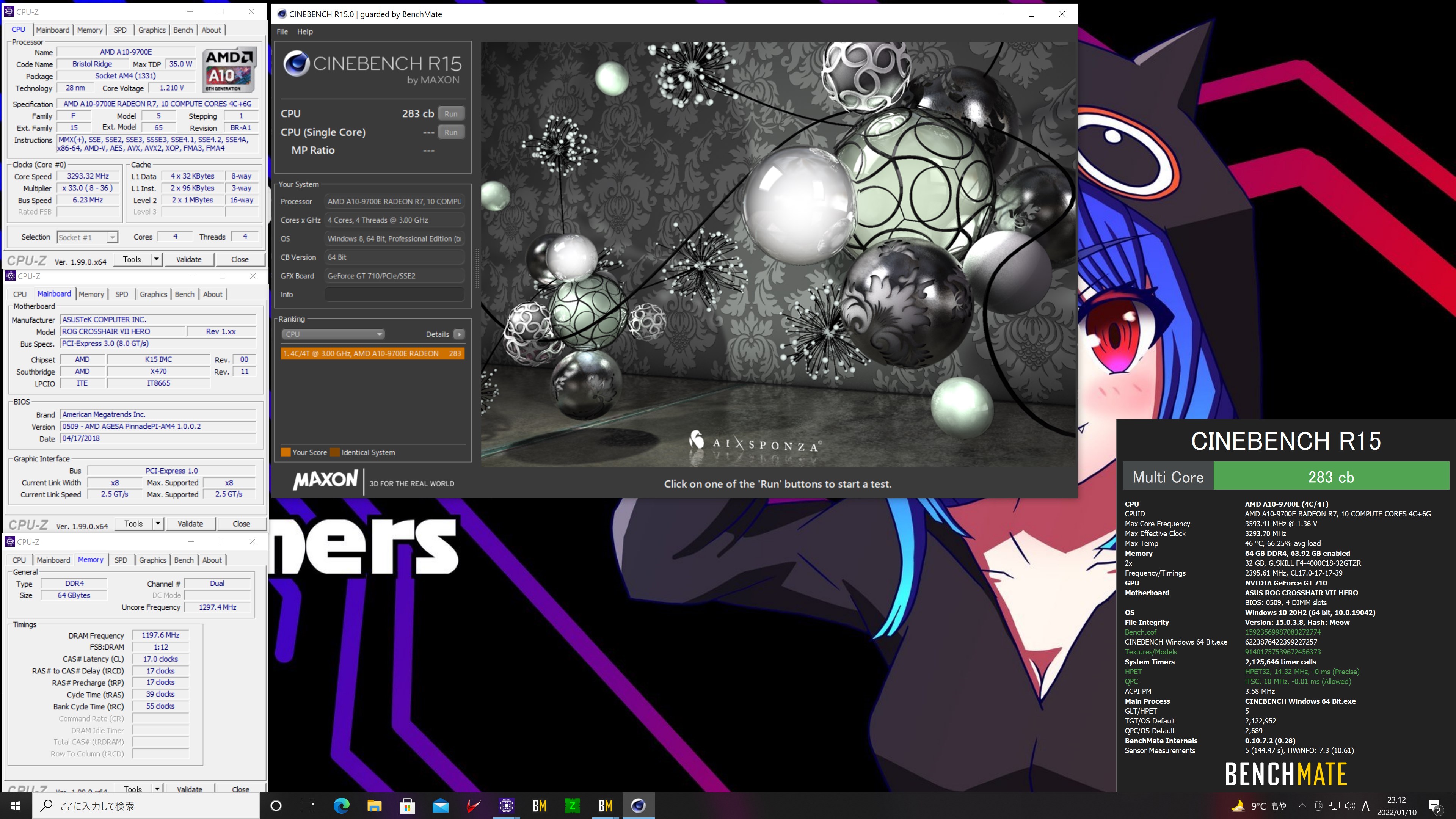1456x819 pixels.
Task: Switch to Mainboard tab in top CPU-Z
Action: tap(53, 30)
